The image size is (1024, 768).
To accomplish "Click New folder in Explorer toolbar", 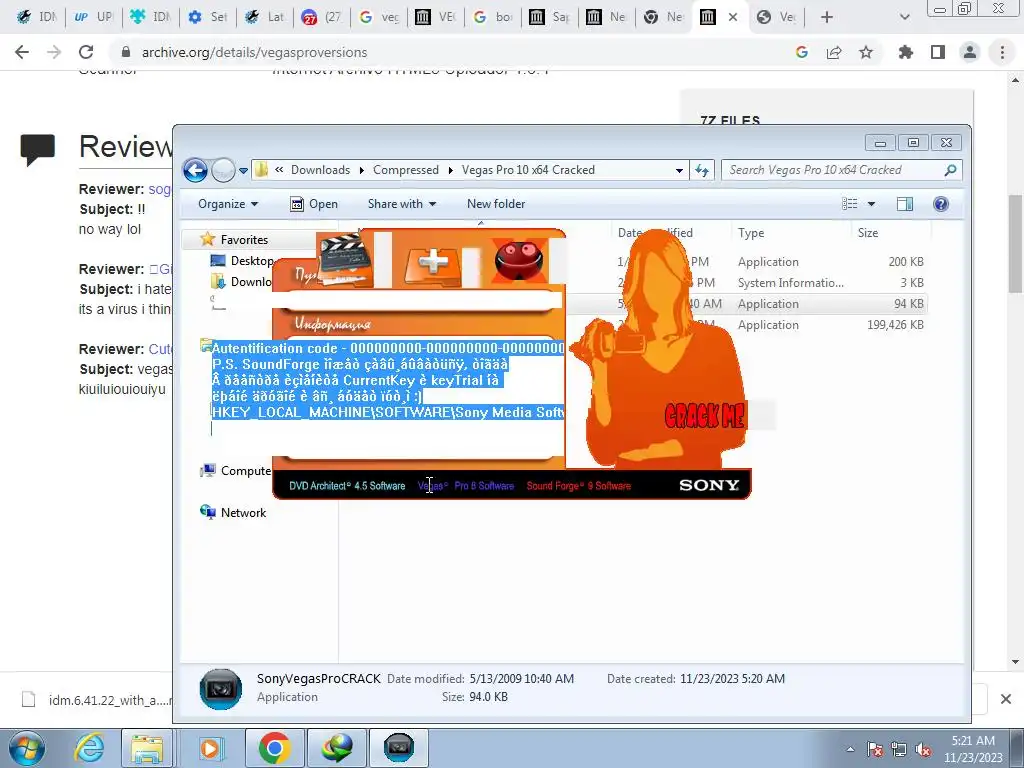I will [x=496, y=204].
